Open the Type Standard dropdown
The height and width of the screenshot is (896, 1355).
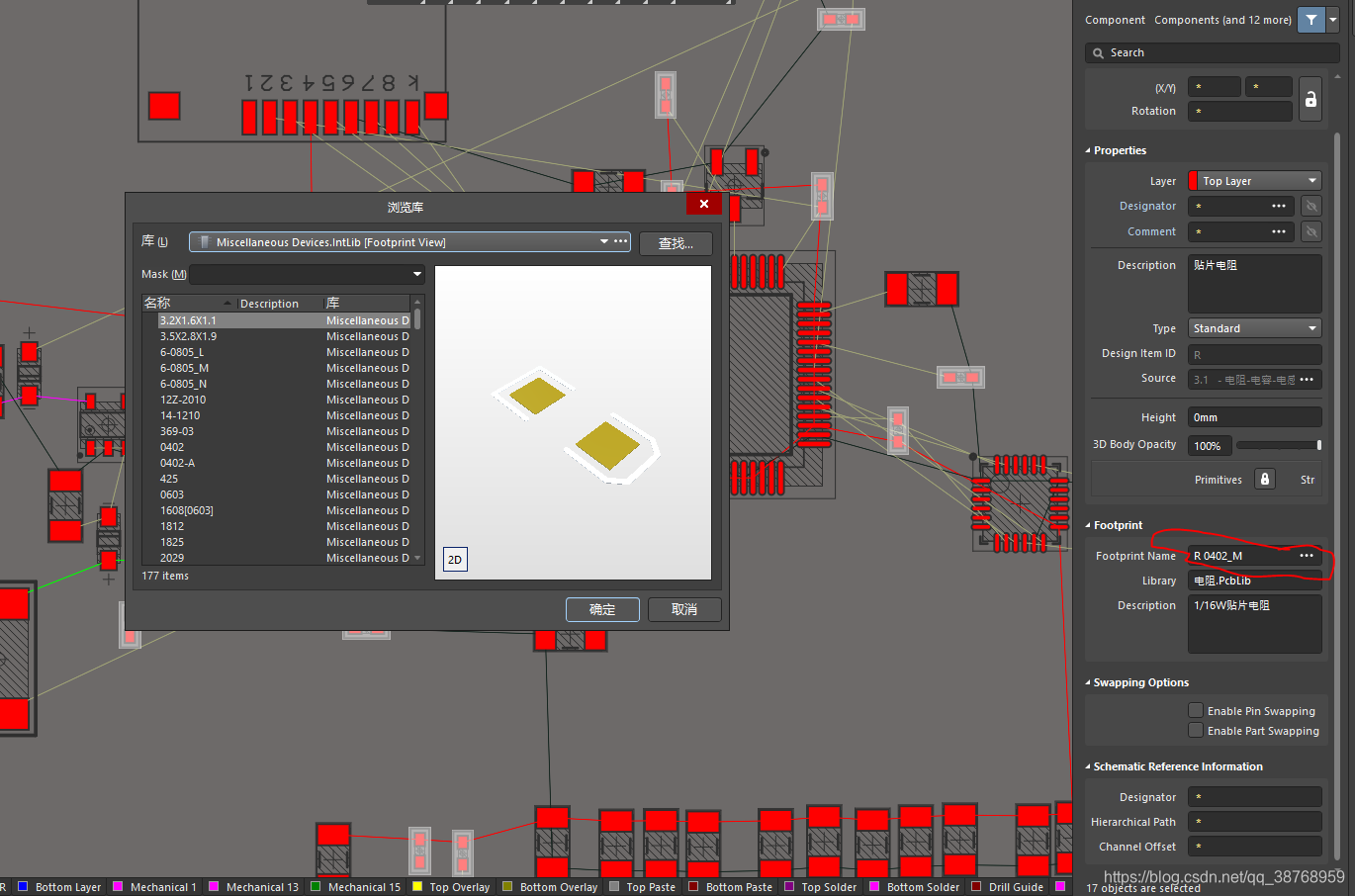[x=1255, y=328]
